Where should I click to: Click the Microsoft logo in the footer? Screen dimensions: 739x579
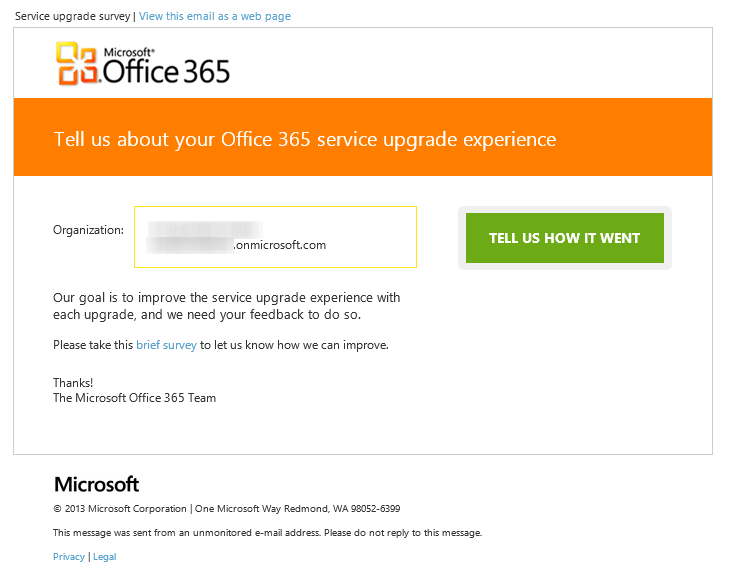[96, 485]
